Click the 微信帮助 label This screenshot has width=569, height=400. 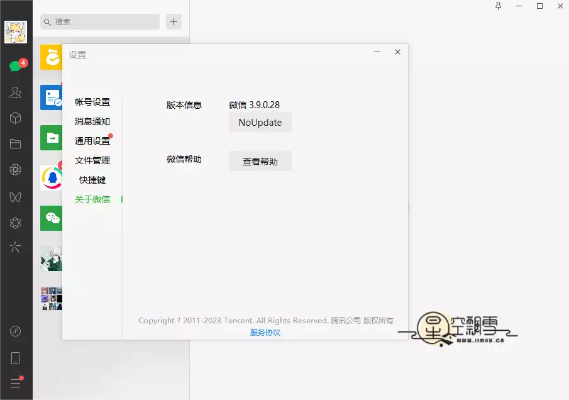pos(184,159)
